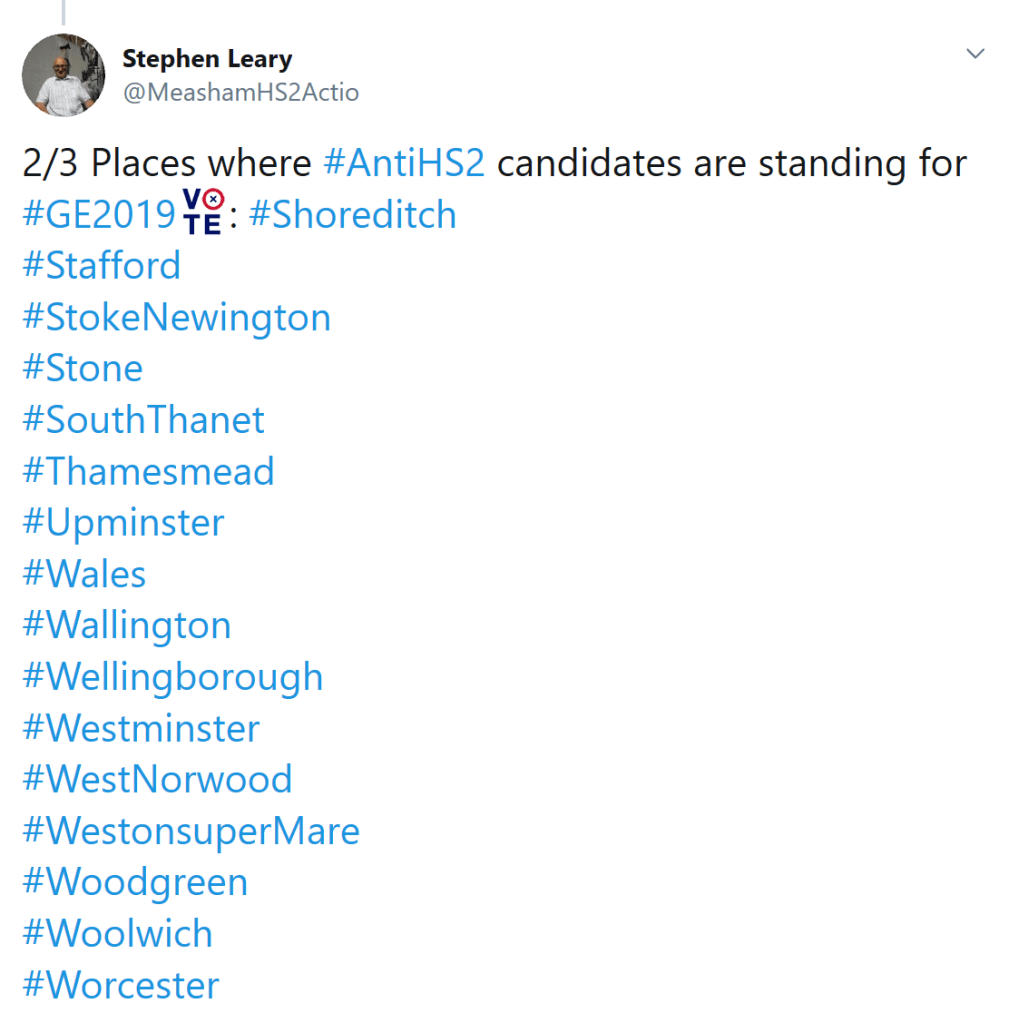Click the #Upminster hashtag
Image resolution: width=1009 pixels, height=1023 pixels.
tap(123, 523)
